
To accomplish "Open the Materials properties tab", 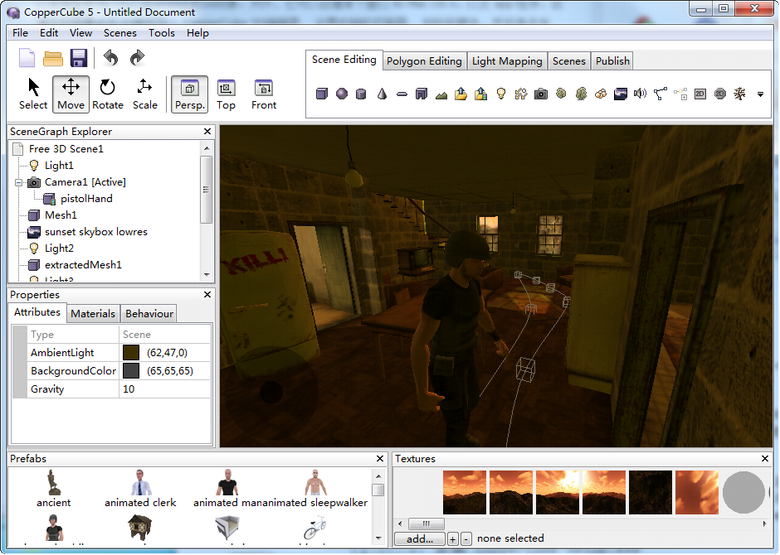I will pos(93,314).
